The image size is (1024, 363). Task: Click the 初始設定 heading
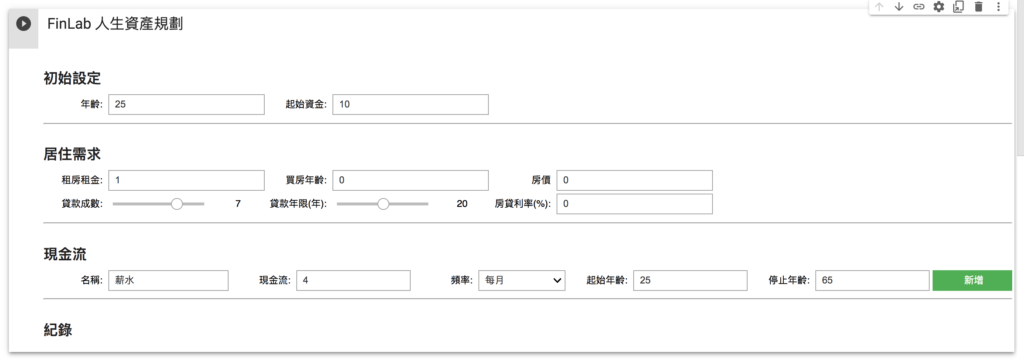click(x=72, y=78)
